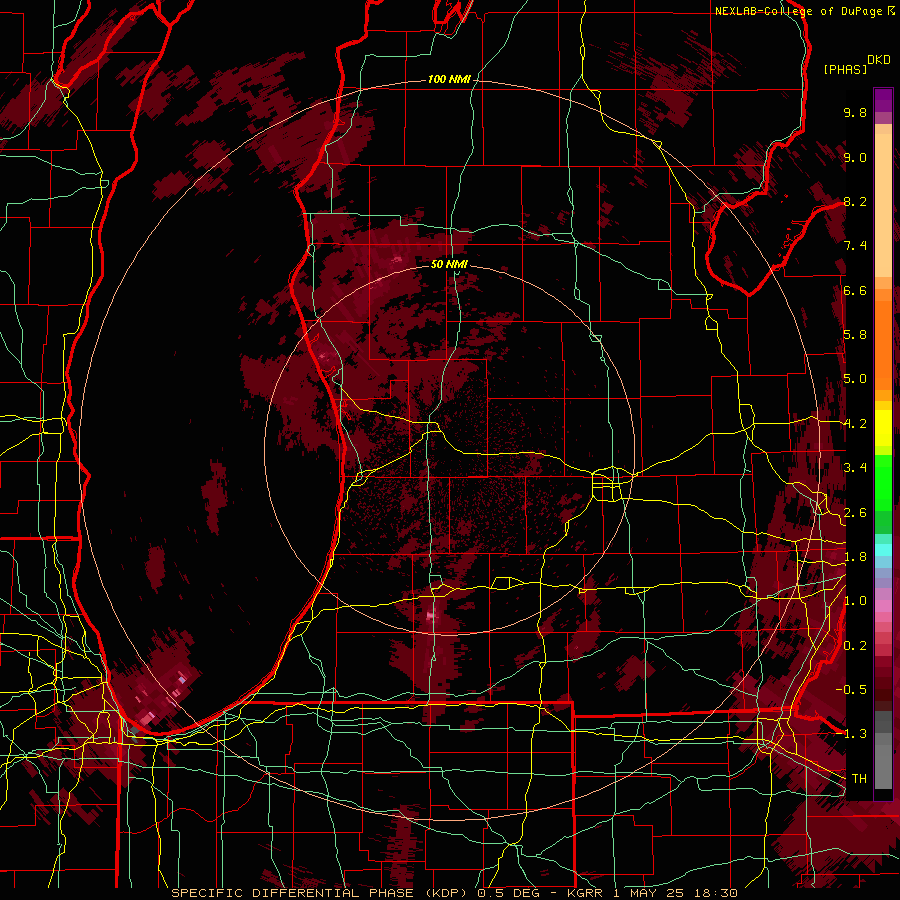Select the 5.8 legend value
The width and height of the screenshot is (900, 900).
coord(855,335)
